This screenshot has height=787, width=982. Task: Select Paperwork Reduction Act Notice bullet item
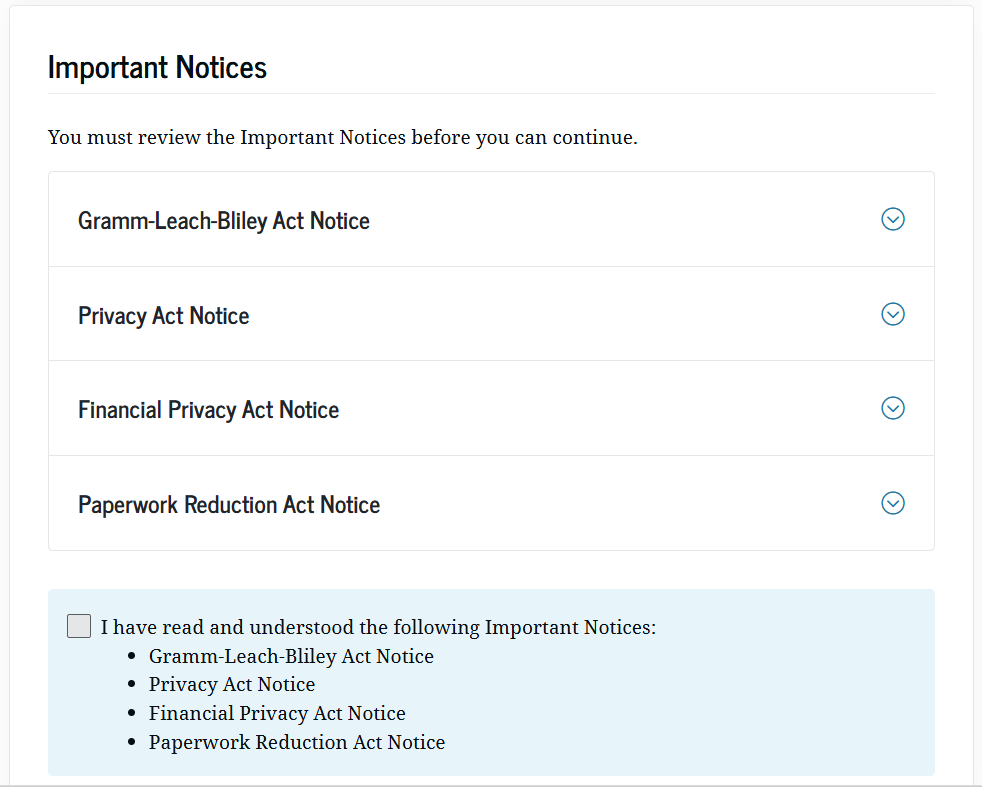(297, 743)
